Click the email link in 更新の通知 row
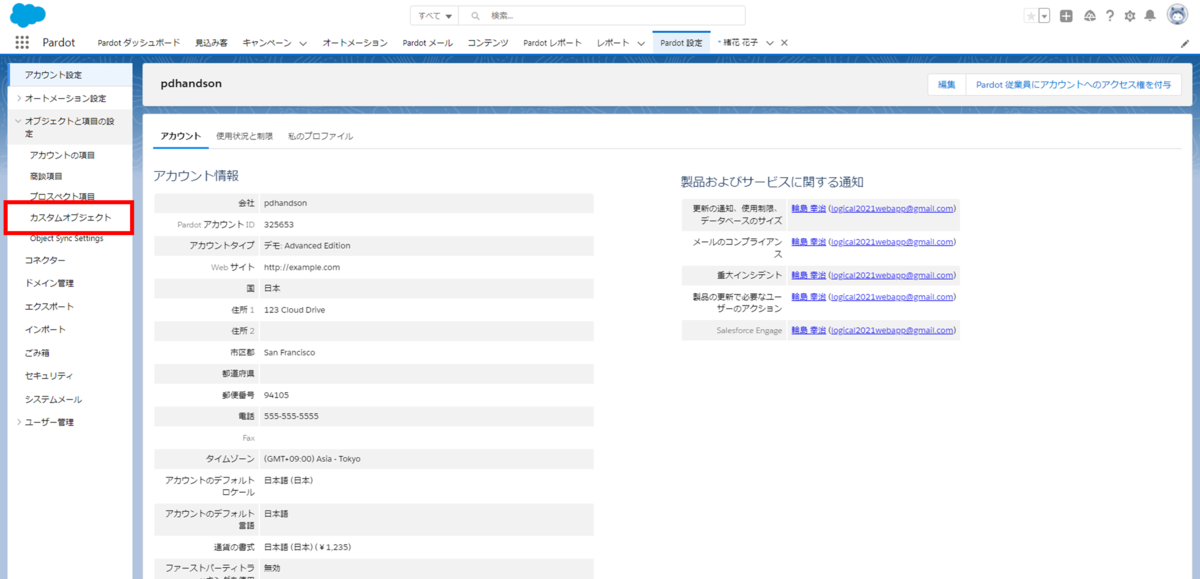1200x579 pixels. pyautogui.click(x=892, y=208)
